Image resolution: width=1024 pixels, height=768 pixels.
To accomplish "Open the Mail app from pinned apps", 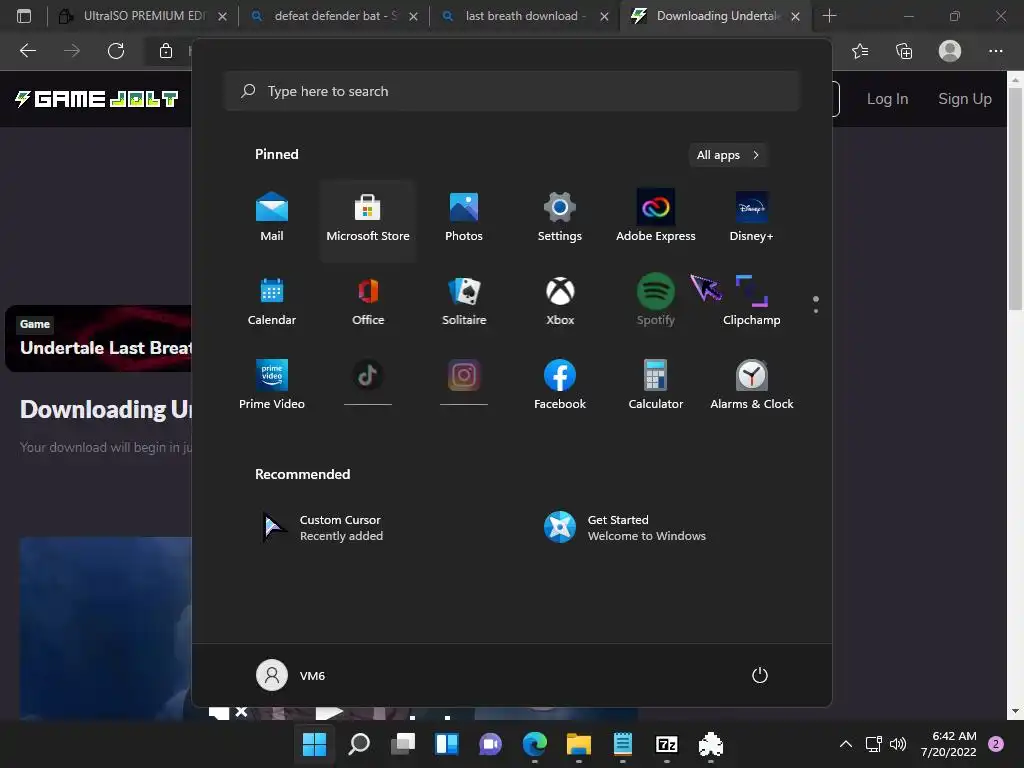I will (272, 218).
